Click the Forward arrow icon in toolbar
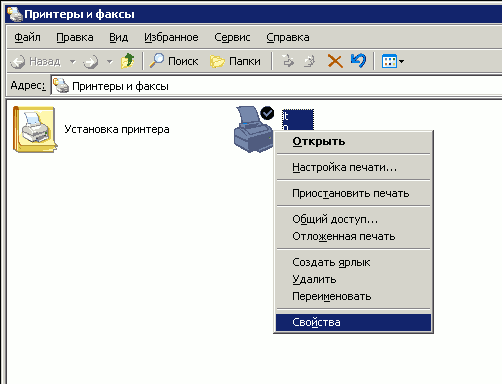 tap(91, 62)
